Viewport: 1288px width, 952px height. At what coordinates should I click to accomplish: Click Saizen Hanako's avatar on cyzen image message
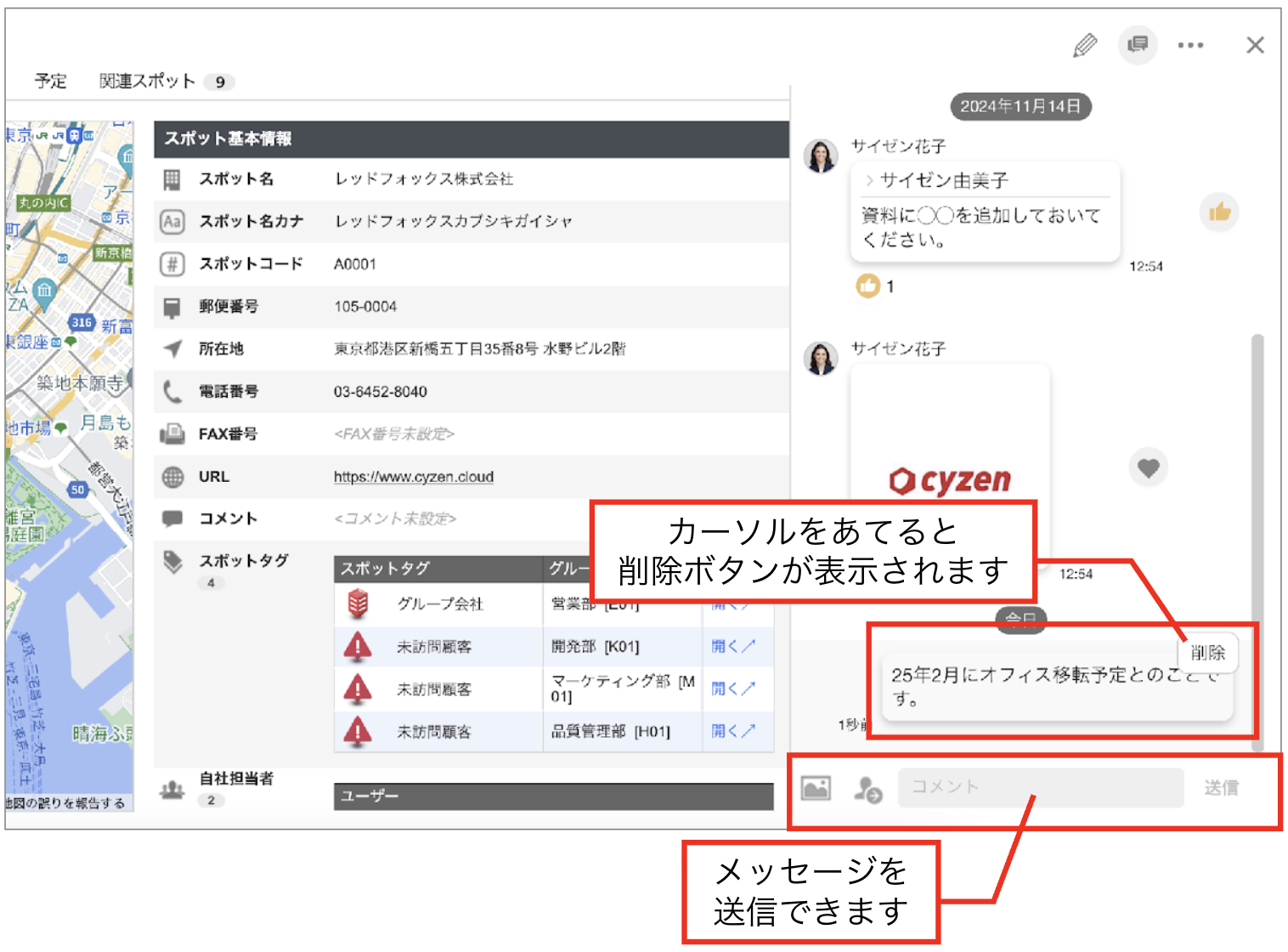821,359
